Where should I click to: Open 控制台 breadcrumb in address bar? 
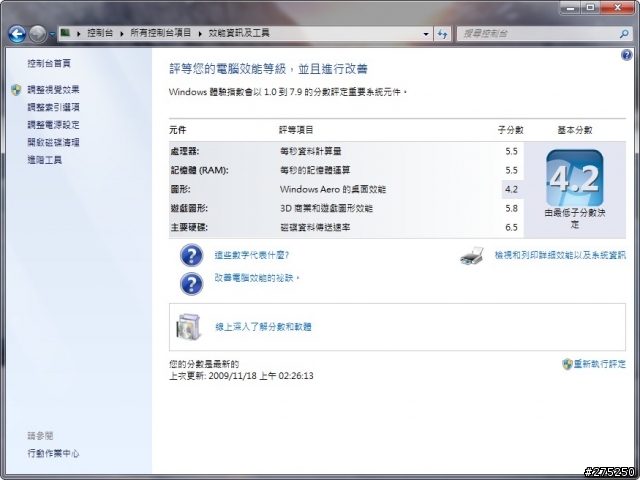pos(100,33)
